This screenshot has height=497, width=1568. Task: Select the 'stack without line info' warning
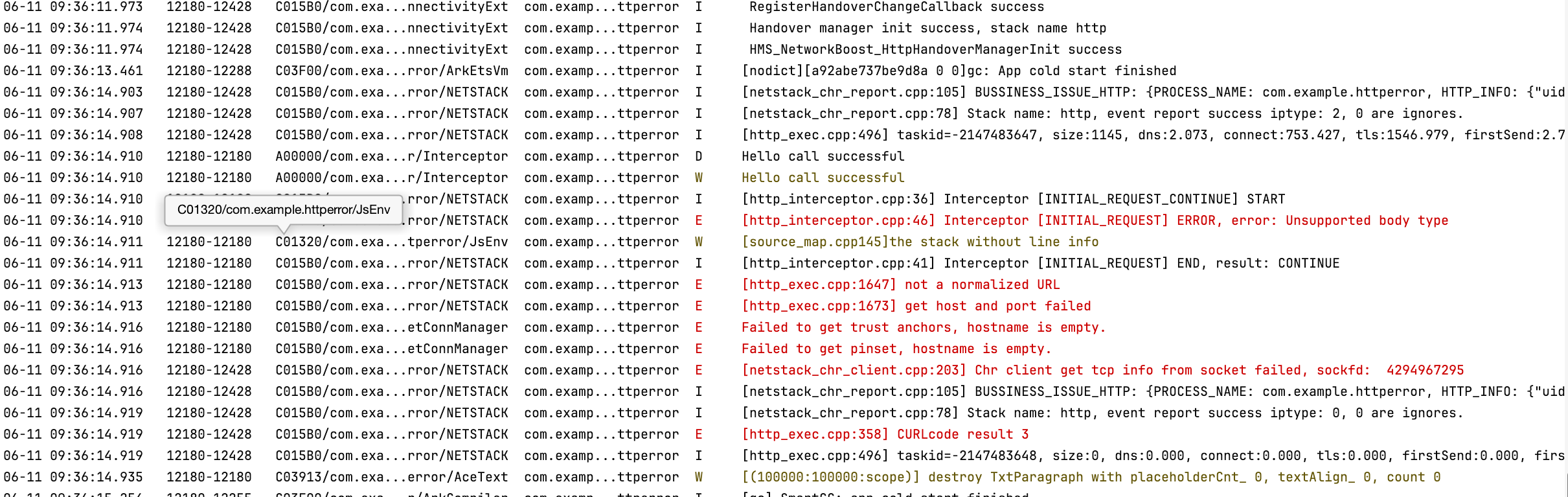point(920,242)
